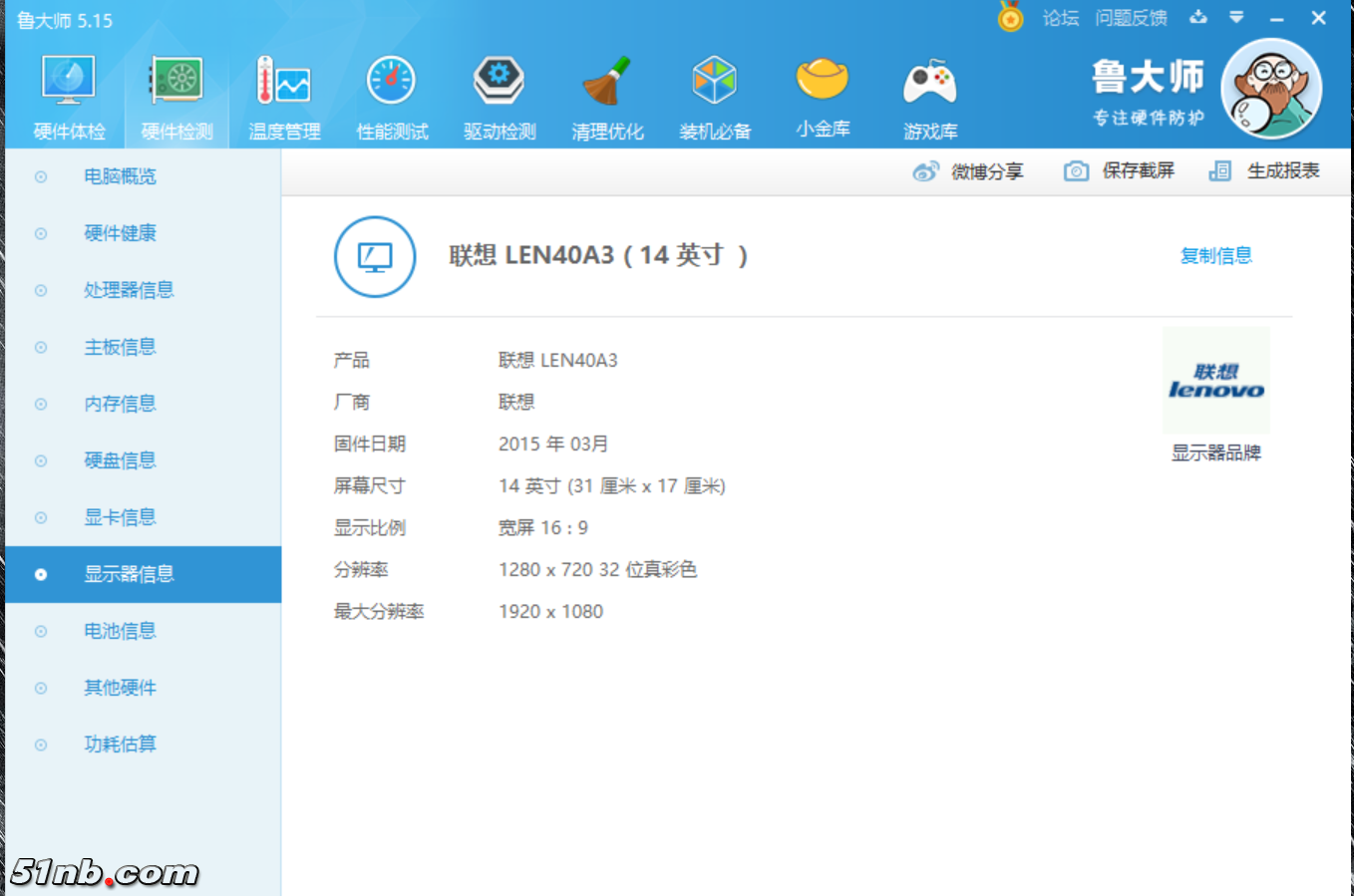Open the 硬件体检 hardware checkup panel
The width and height of the screenshot is (1354, 896).
(x=66, y=95)
